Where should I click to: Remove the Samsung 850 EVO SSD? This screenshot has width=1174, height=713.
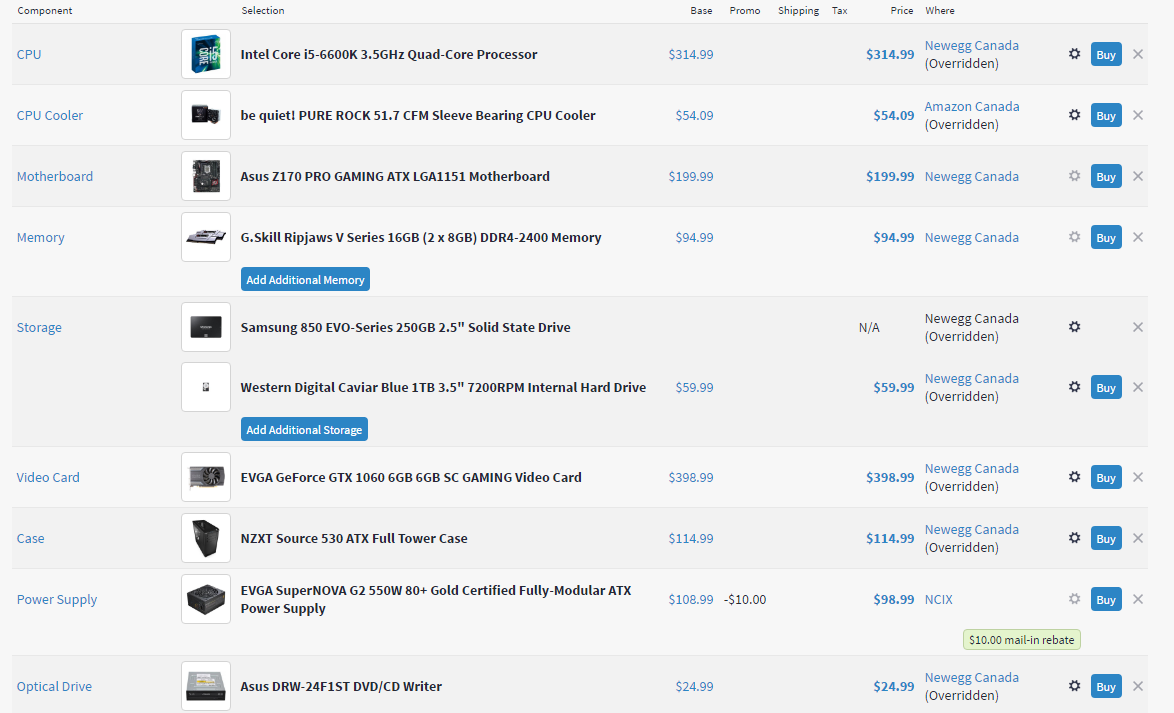click(x=1138, y=327)
